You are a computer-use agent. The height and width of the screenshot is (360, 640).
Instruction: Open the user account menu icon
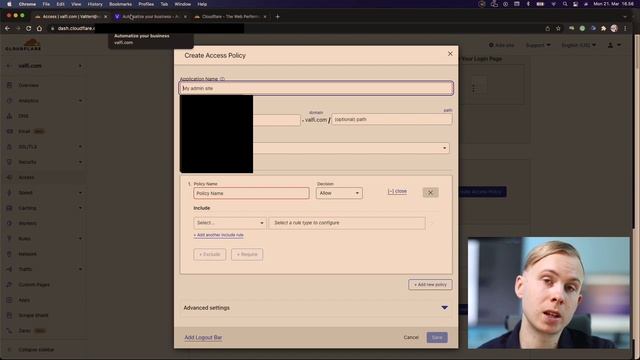pos(613,45)
